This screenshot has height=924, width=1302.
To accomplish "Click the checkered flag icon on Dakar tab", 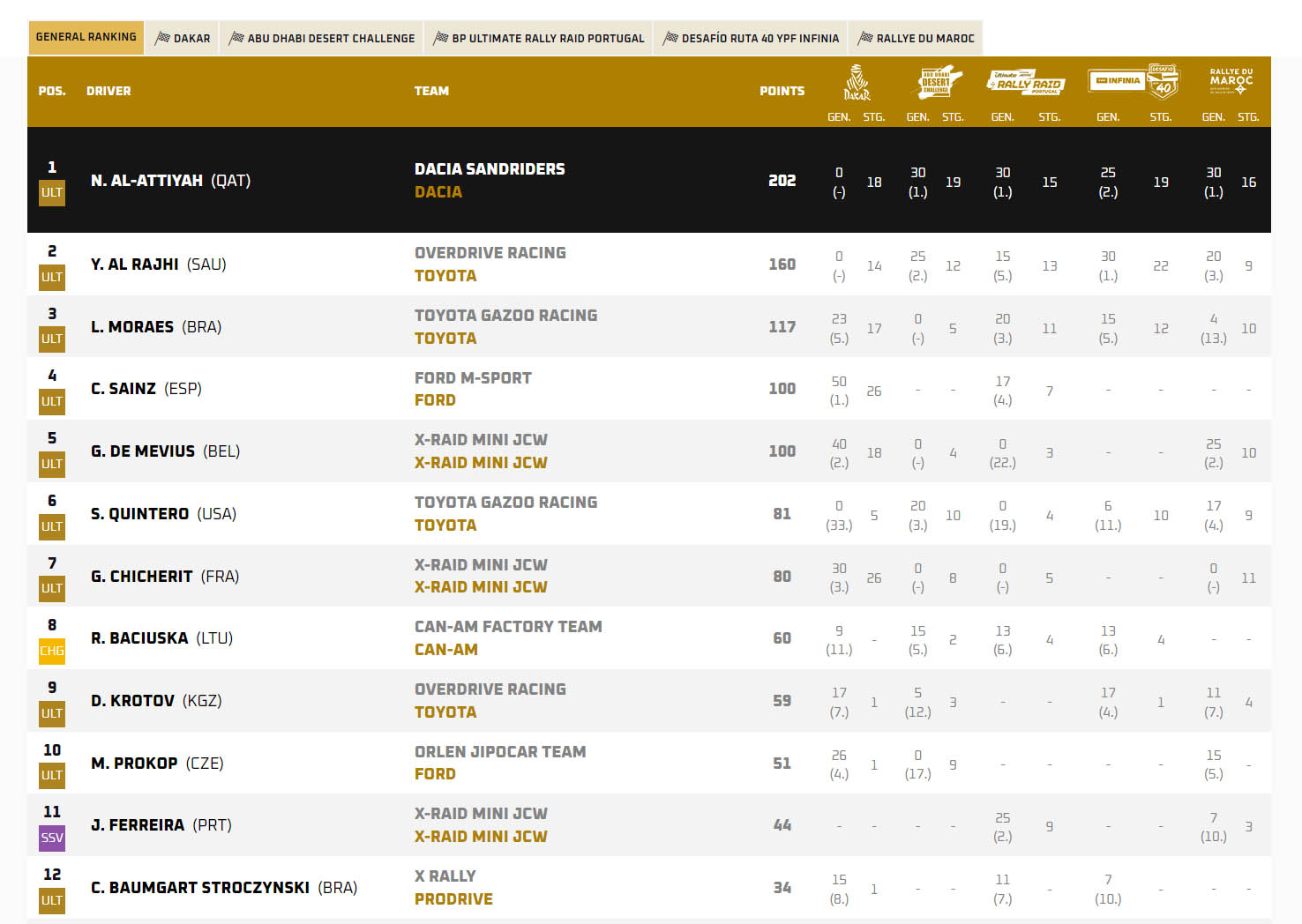I will pos(162,38).
